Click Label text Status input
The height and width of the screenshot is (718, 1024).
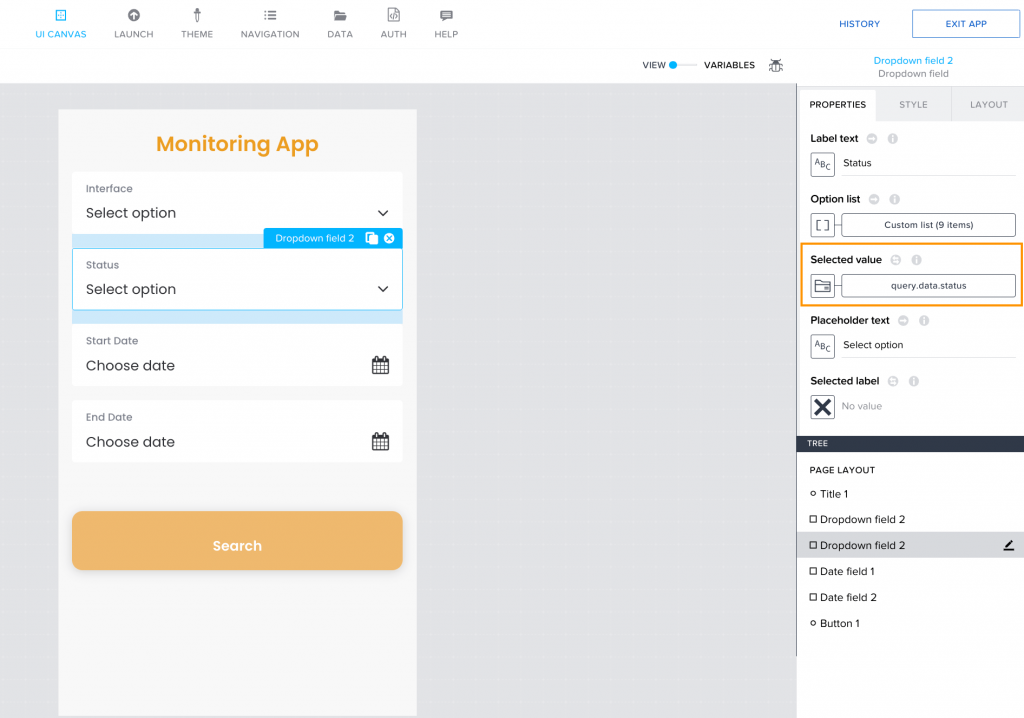click(x=928, y=163)
